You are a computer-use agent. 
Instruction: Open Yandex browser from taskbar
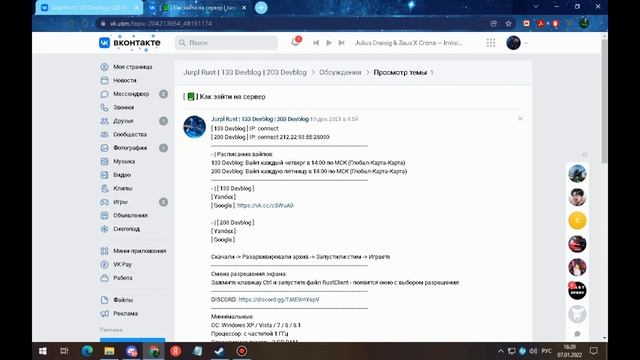pos(176,351)
